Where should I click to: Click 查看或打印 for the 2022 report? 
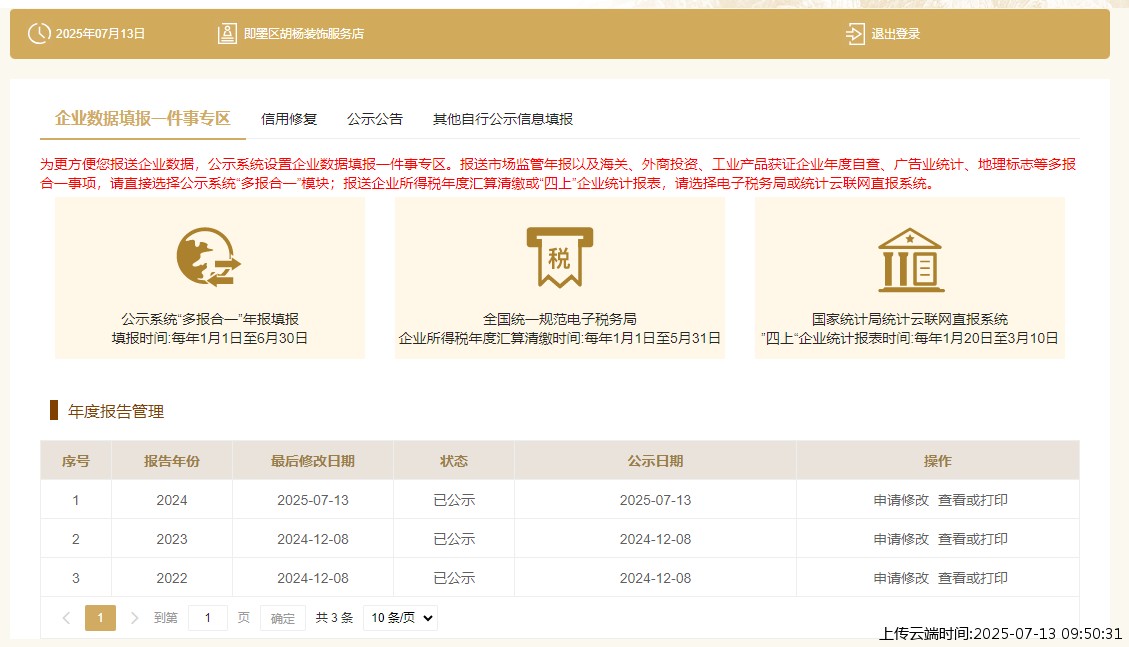tap(973, 578)
